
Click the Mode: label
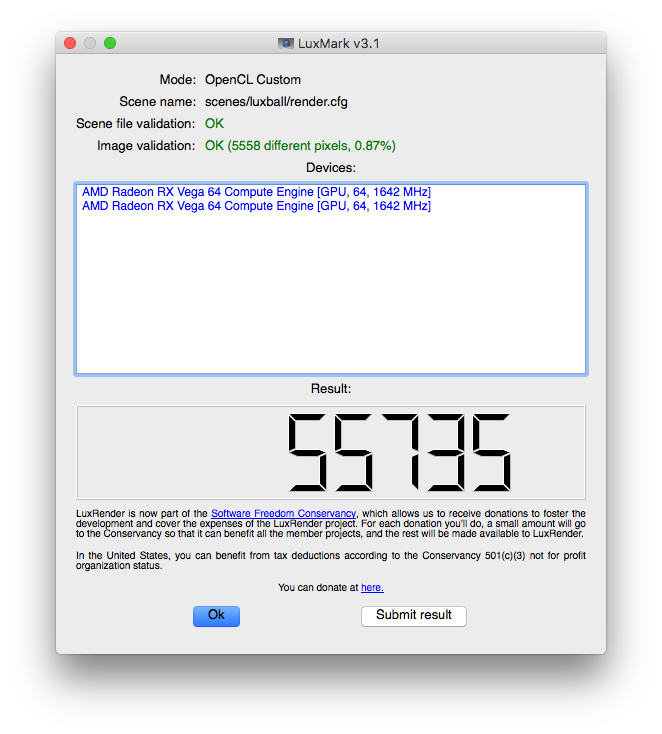pos(177,80)
